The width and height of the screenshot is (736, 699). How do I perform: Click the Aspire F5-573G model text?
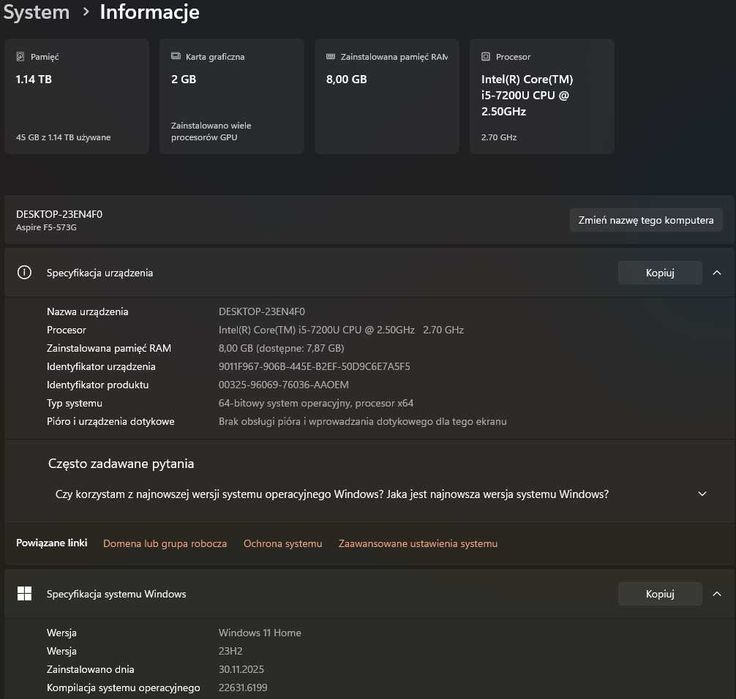46,227
